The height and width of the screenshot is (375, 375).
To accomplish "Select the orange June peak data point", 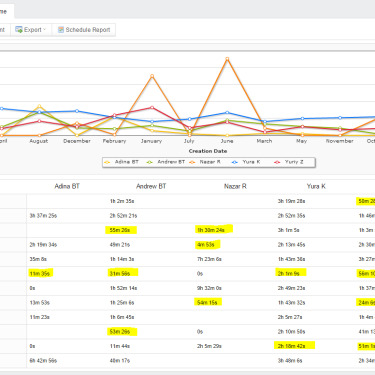I will pyautogui.click(x=227, y=59).
